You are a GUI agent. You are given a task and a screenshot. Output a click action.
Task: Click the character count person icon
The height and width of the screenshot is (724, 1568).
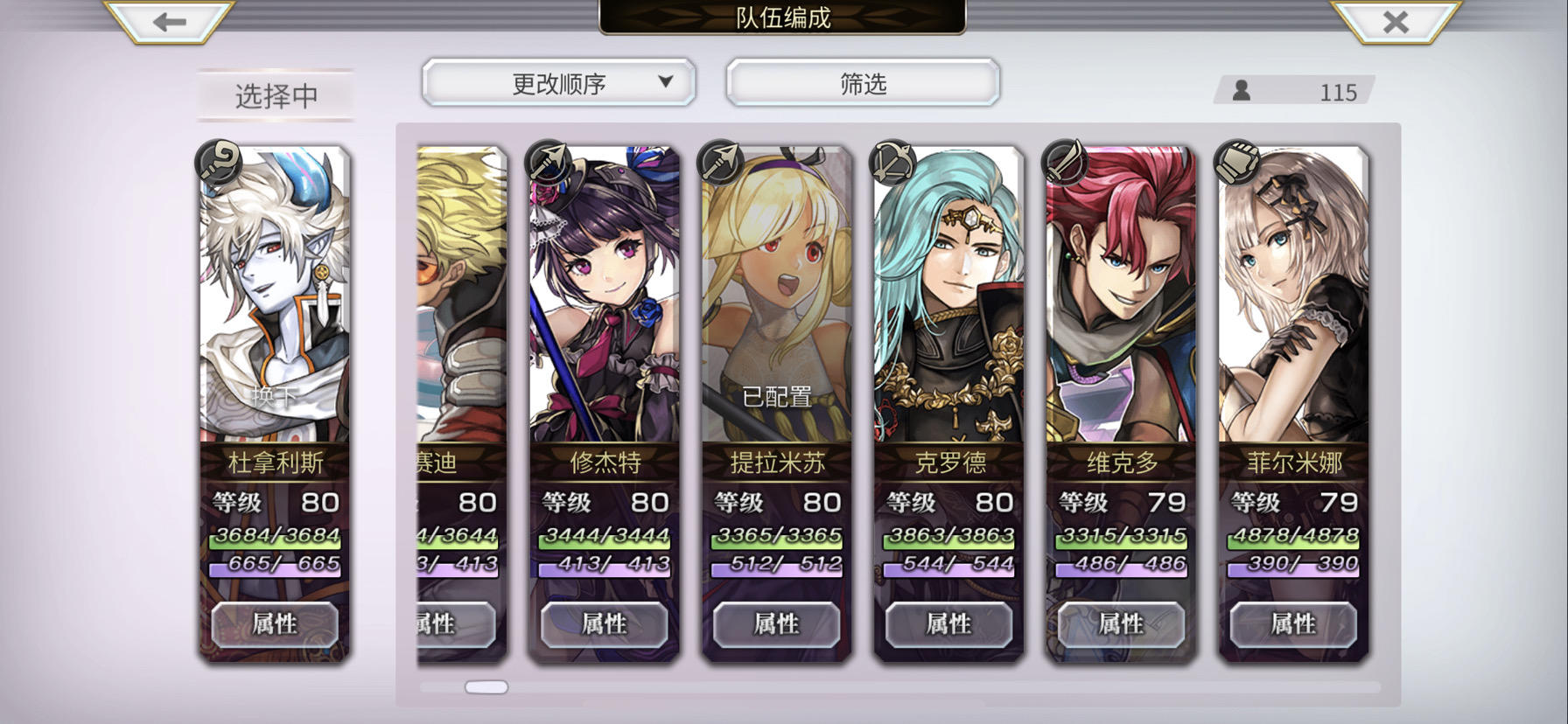tap(1241, 90)
